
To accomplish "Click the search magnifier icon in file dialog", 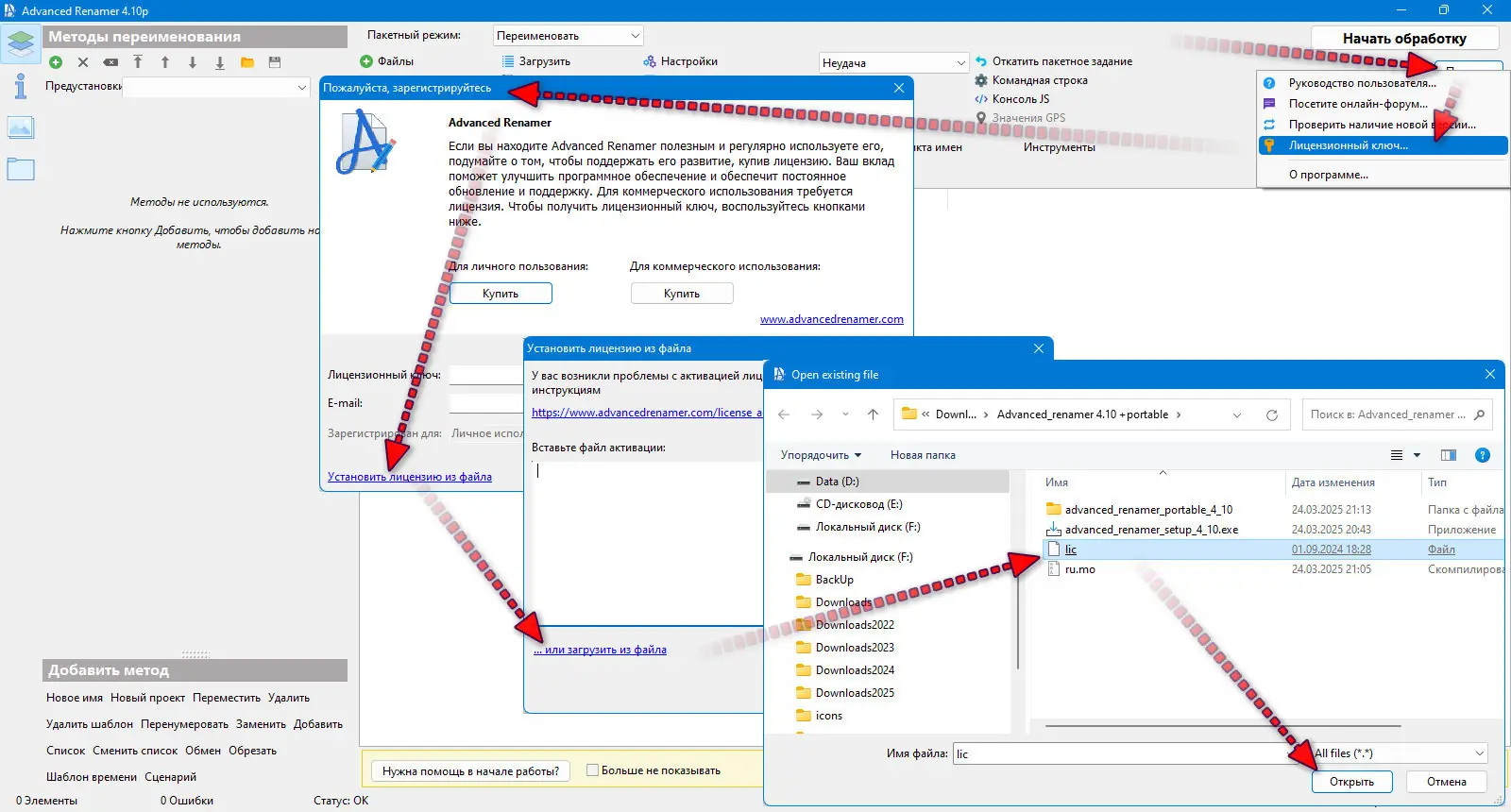I will point(1479,414).
